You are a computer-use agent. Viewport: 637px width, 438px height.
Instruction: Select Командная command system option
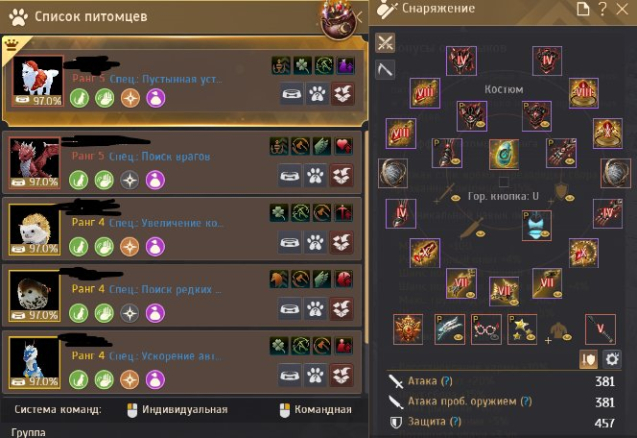316,410
